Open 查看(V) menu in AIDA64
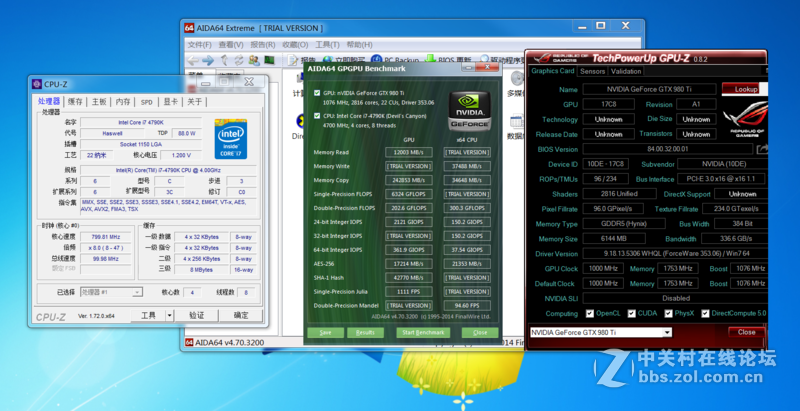800x411 pixels. (x=231, y=44)
